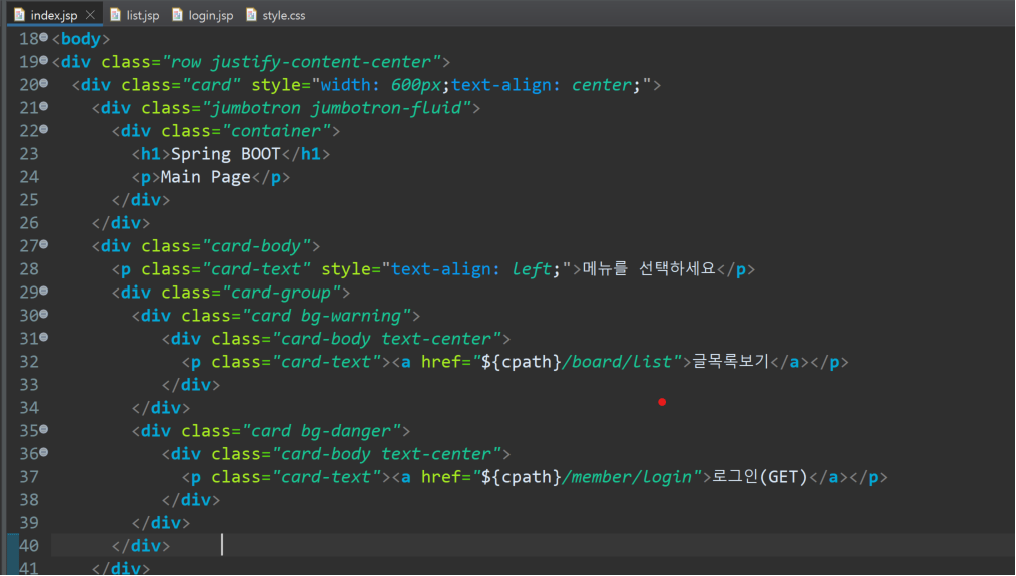Click the 'left' text-align value on line 28

click(x=531, y=269)
